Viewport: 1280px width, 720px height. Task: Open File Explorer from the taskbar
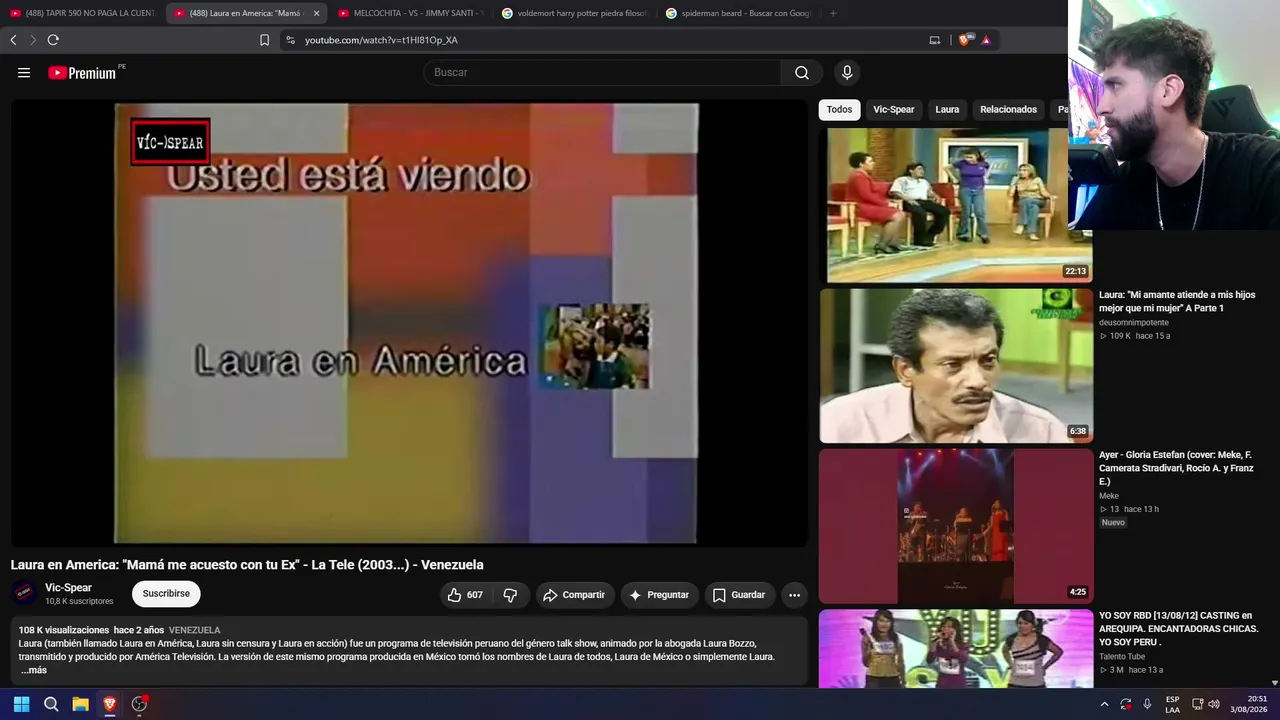click(x=80, y=704)
